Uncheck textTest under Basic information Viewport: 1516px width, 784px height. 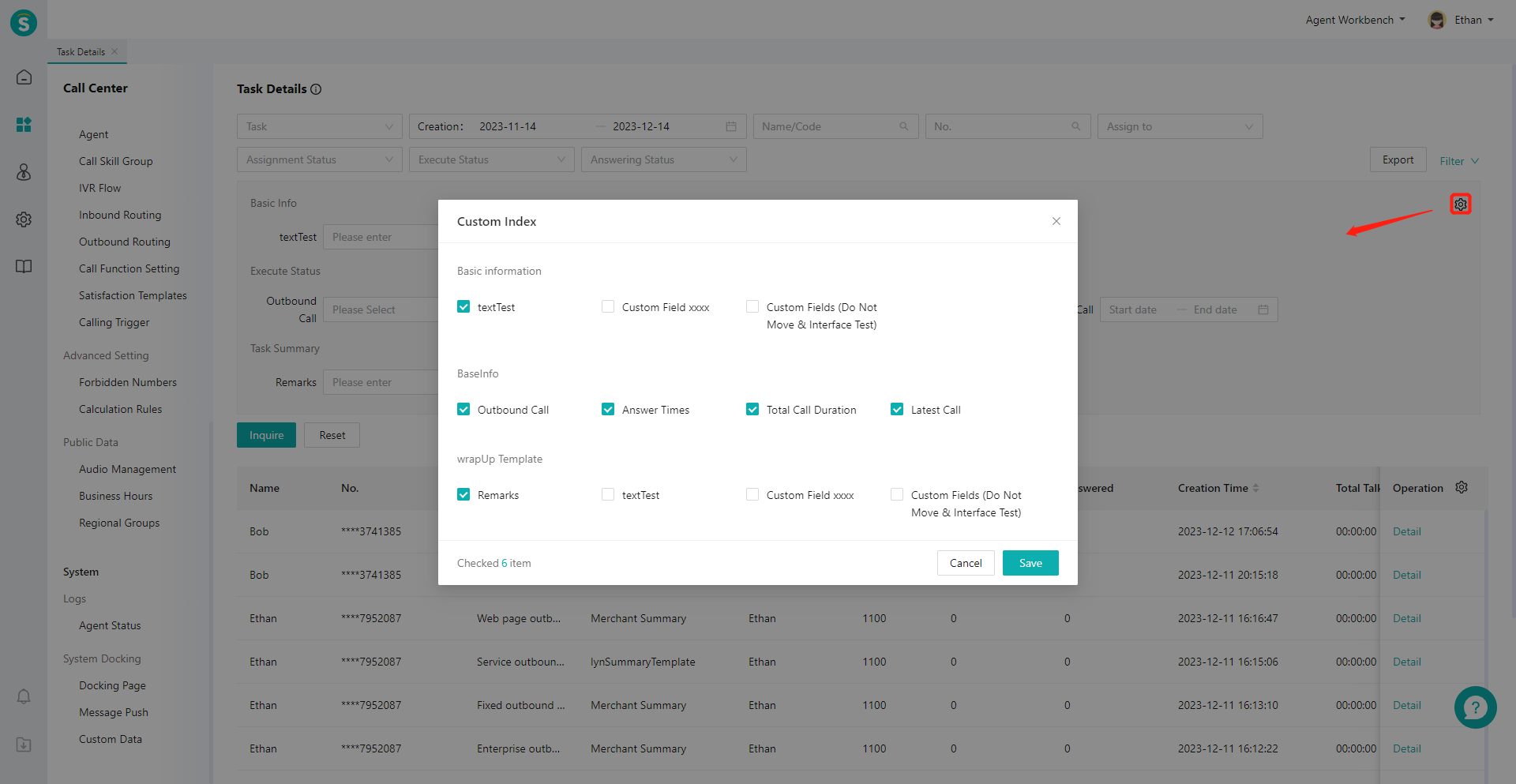coord(463,306)
